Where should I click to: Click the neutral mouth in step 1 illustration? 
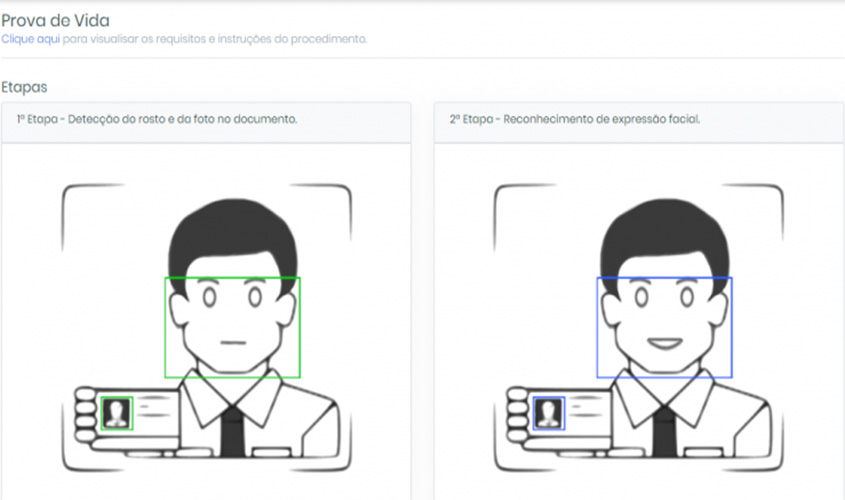[232, 343]
